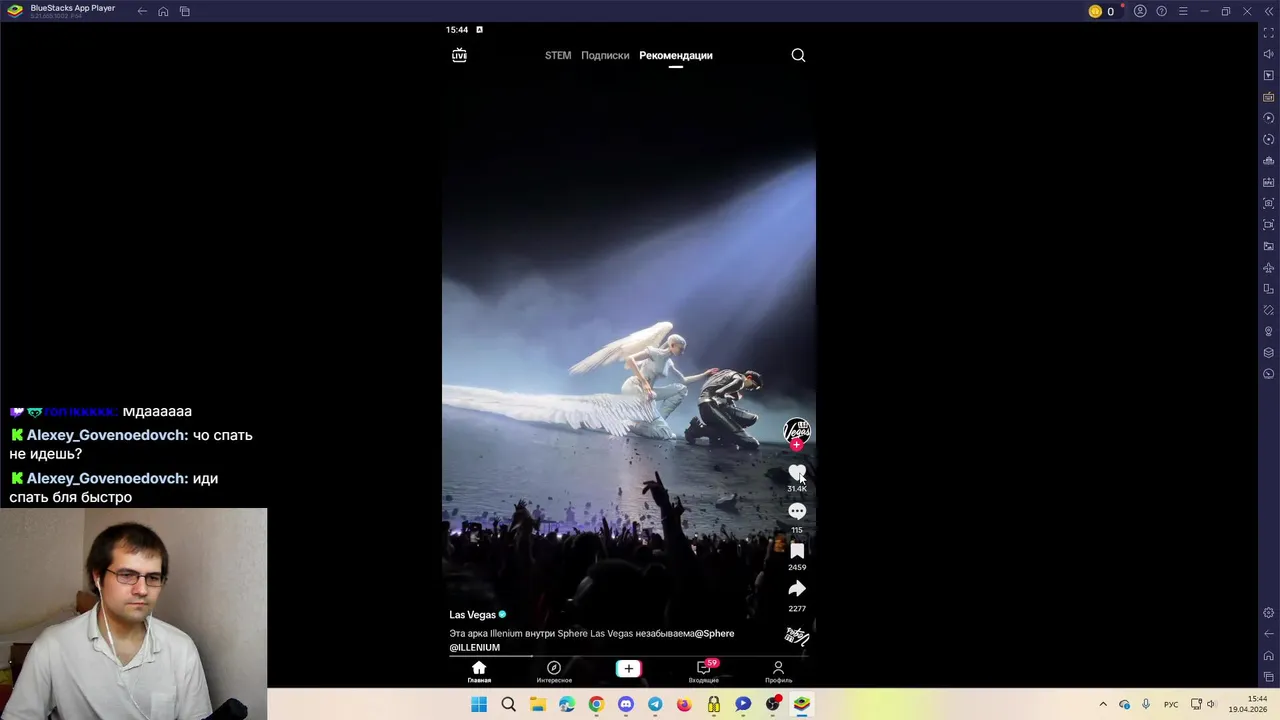Open the Входящие inbox tab
This screenshot has width=1280, height=720.
[x=704, y=671]
